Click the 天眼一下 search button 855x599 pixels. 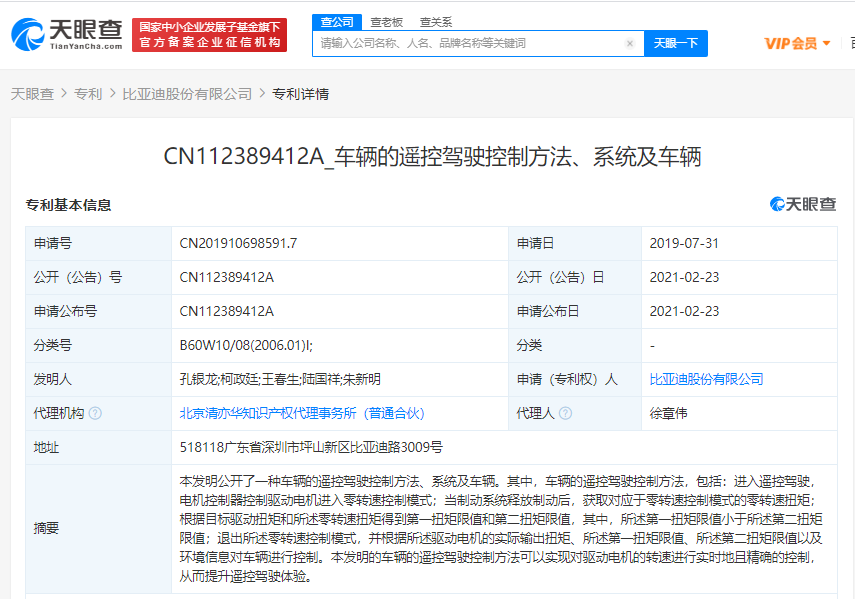[x=676, y=43]
